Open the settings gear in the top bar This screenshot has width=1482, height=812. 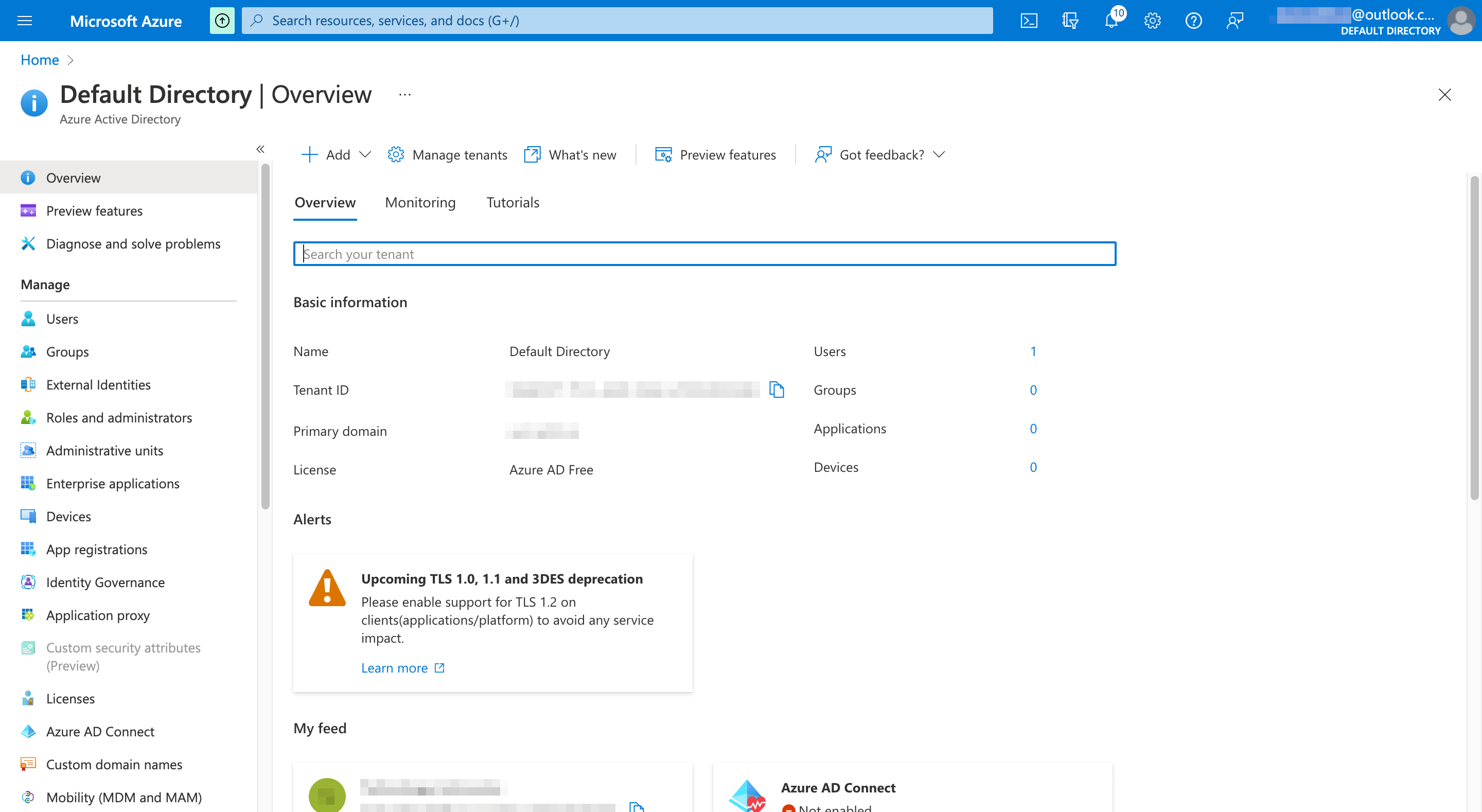[x=1152, y=20]
